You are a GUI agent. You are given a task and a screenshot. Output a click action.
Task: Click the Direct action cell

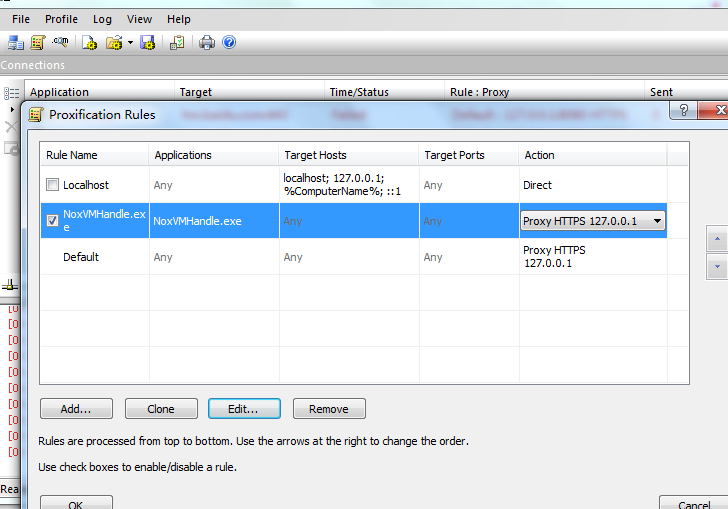pyautogui.click(x=593, y=185)
